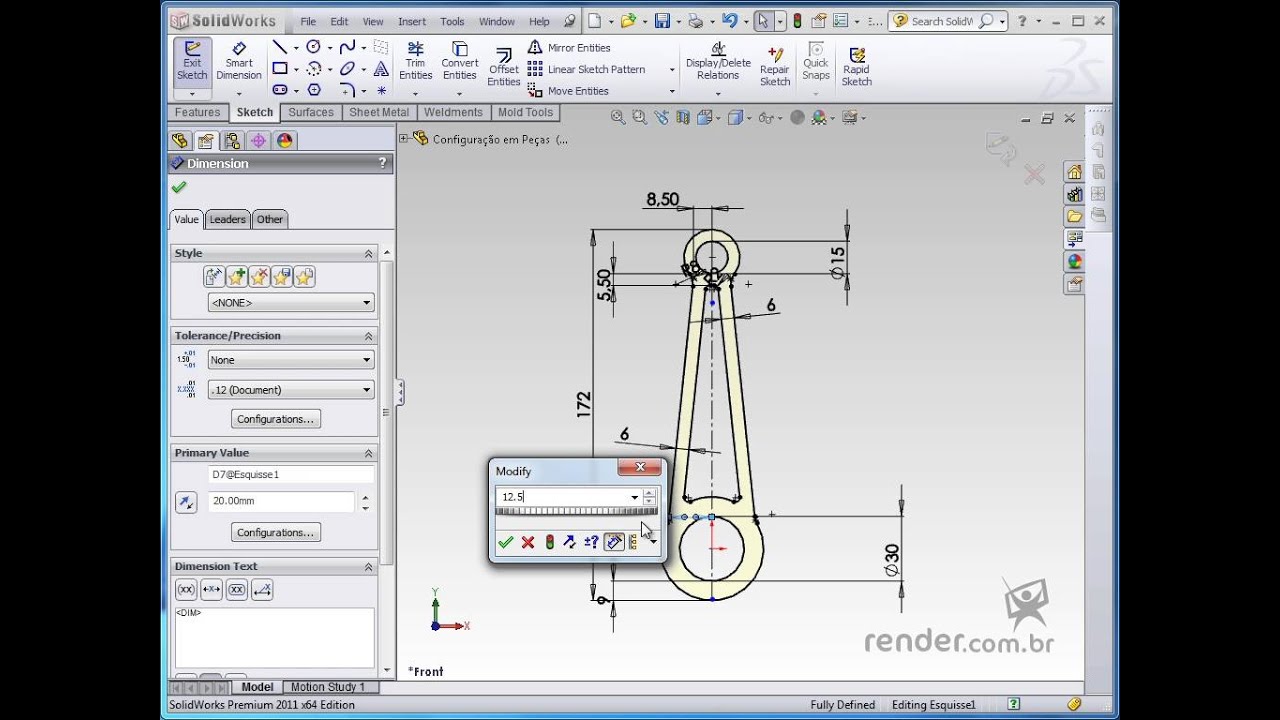Screen dimensions: 1280x720
Task: Click Configurations button under Tolerance/Precision
Action: click(276, 419)
